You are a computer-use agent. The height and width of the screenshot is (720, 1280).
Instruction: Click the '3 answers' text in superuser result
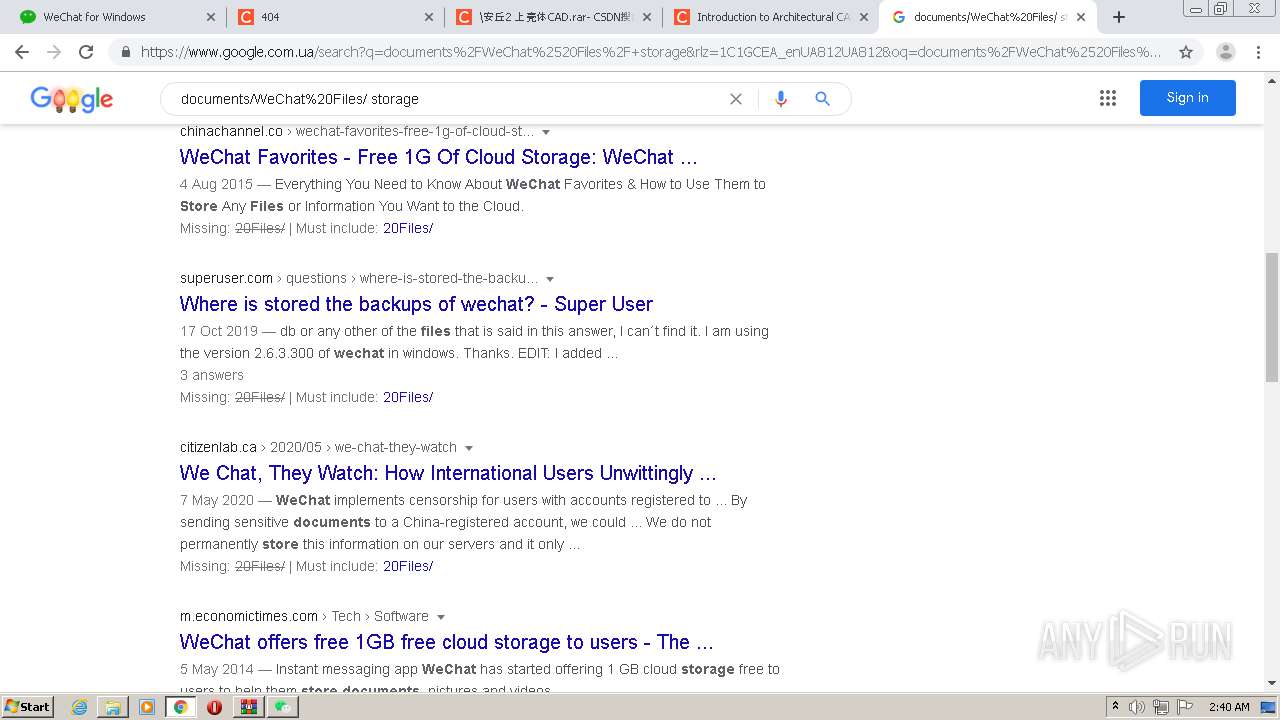click(212, 375)
